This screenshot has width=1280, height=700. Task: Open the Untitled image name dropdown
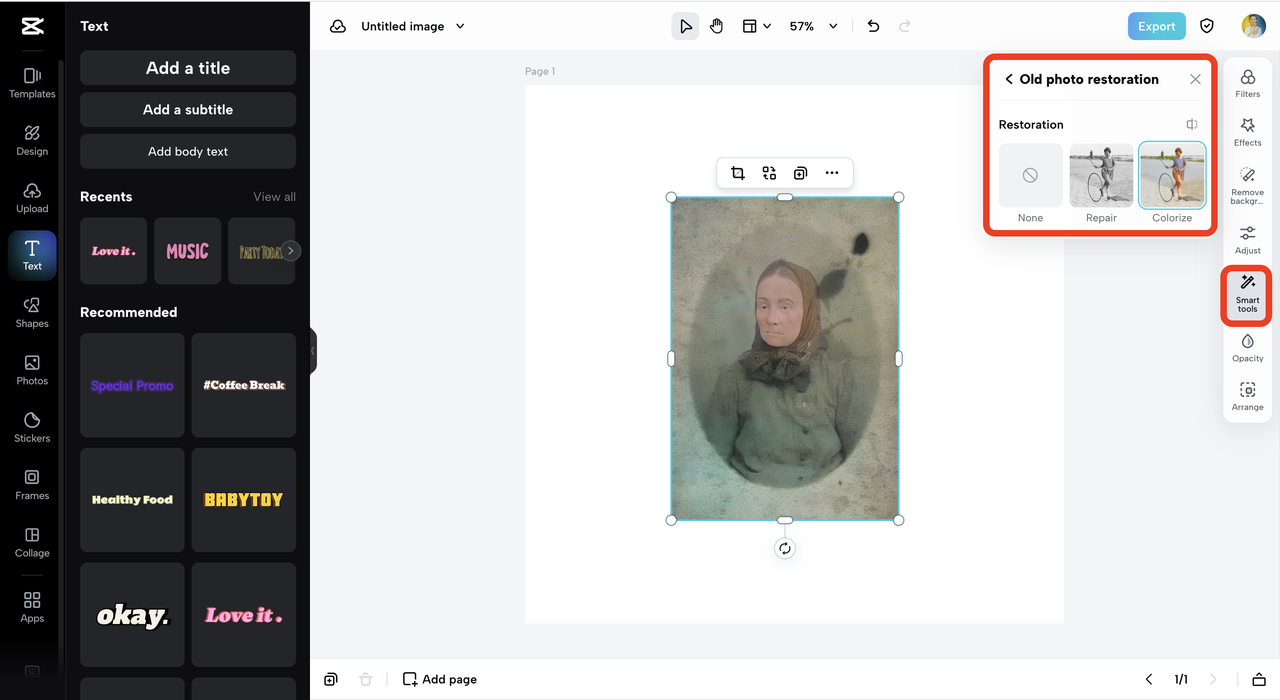(413, 26)
